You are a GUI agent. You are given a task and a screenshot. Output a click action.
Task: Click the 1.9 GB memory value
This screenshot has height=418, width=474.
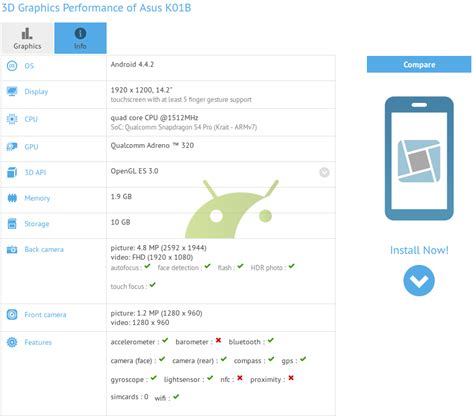(x=121, y=197)
